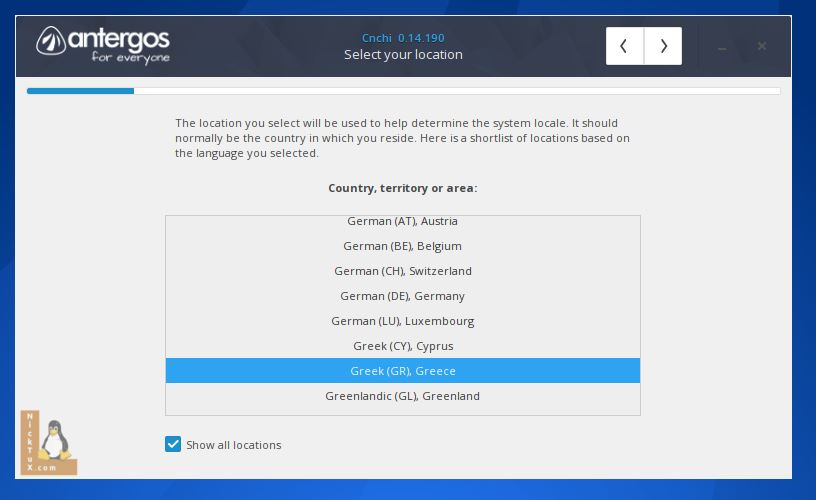The image size is (816, 500).
Task: Choose Greenlandic (GL), Greenland entry
Action: pyautogui.click(x=402, y=396)
